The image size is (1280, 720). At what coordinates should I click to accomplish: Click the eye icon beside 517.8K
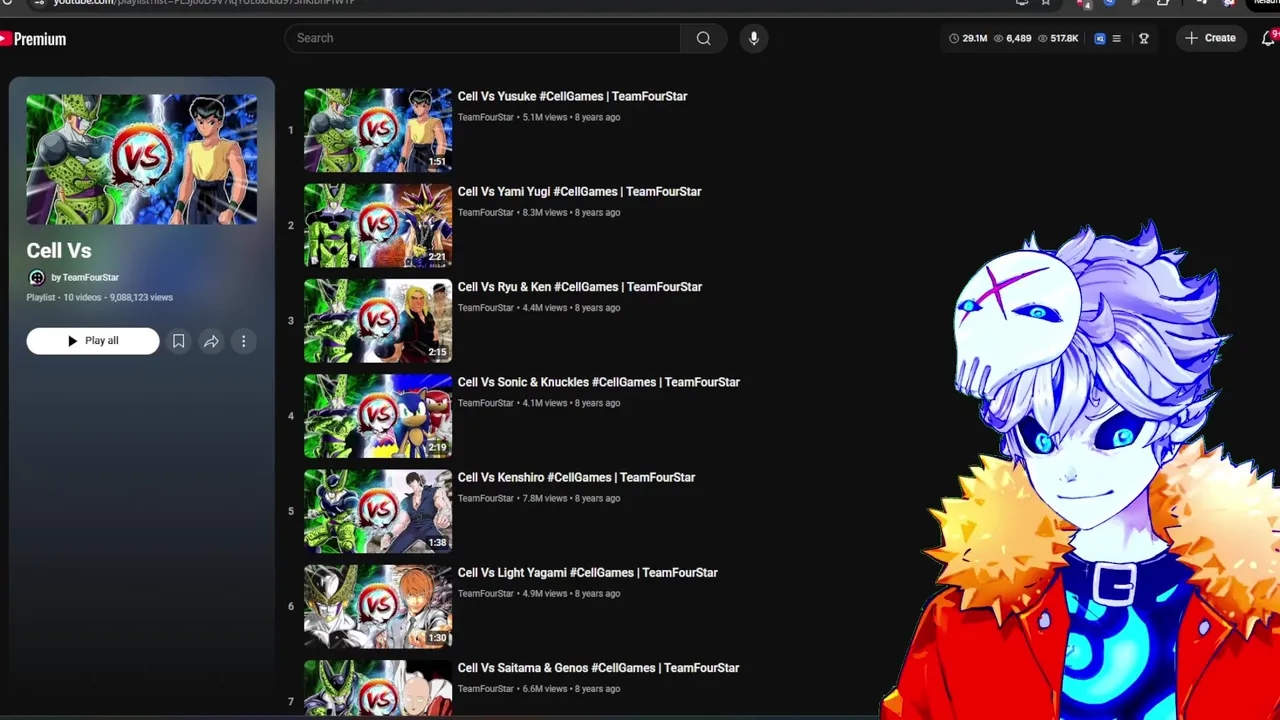(x=1043, y=38)
